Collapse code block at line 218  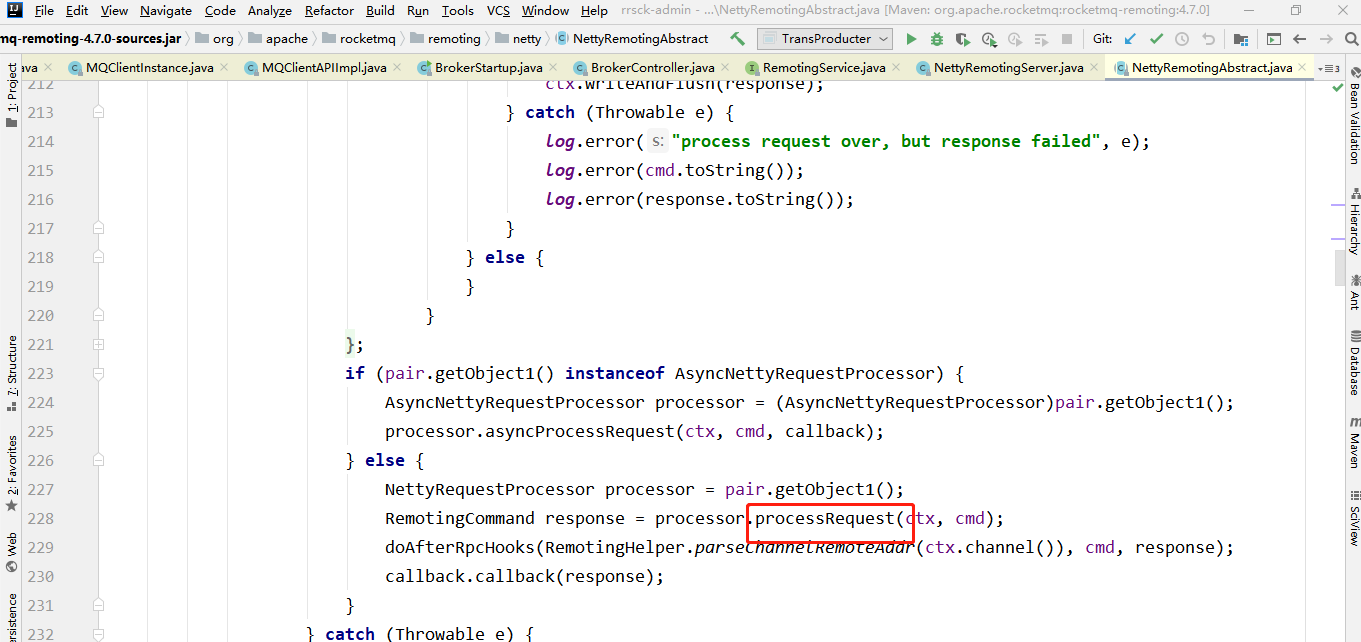pos(98,257)
